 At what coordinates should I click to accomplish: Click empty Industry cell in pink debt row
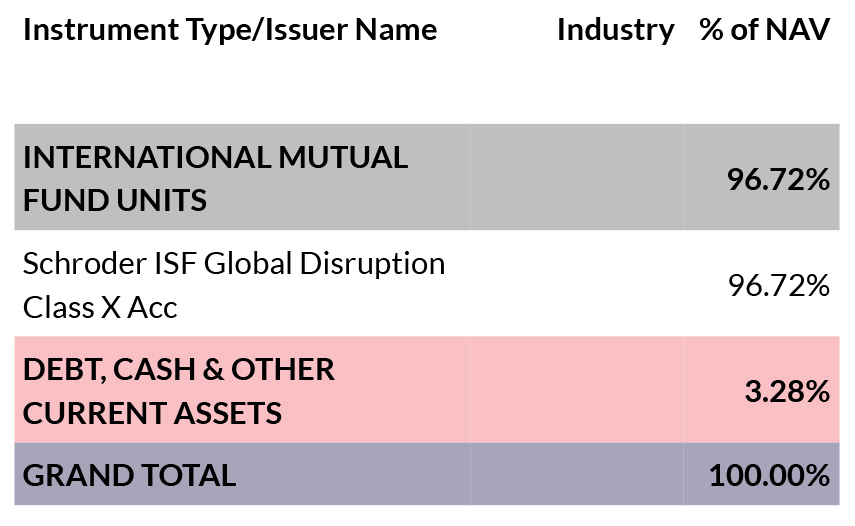576,390
